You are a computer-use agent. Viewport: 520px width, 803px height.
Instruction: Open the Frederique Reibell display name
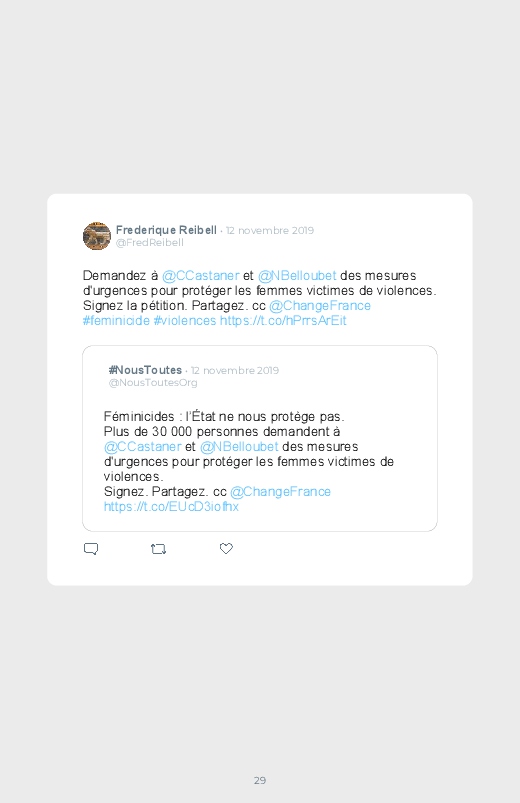click(x=166, y=230)
